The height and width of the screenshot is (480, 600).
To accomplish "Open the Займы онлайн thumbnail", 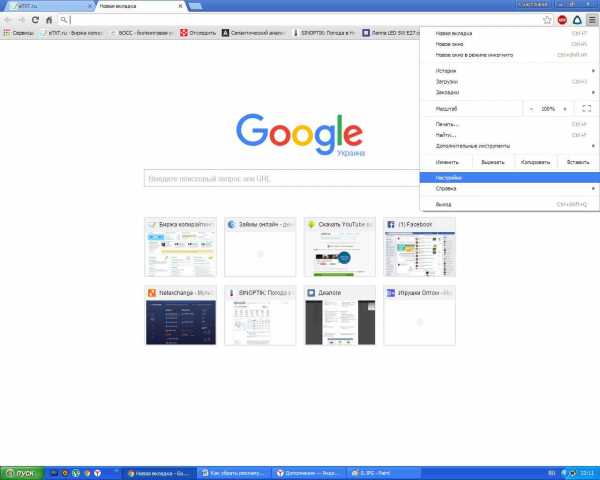I will click(x=260, y=247).
